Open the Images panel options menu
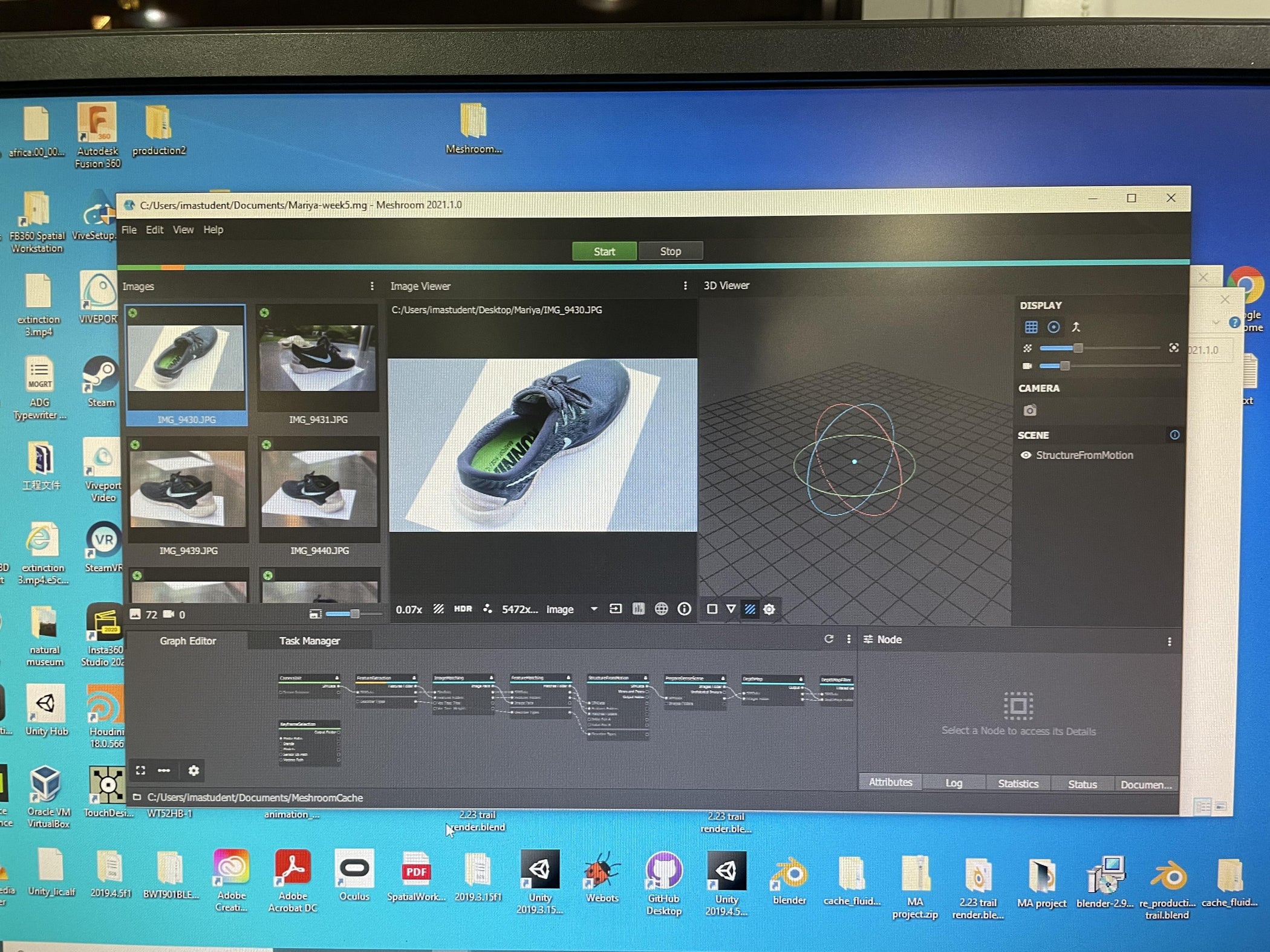 (373, 286)
